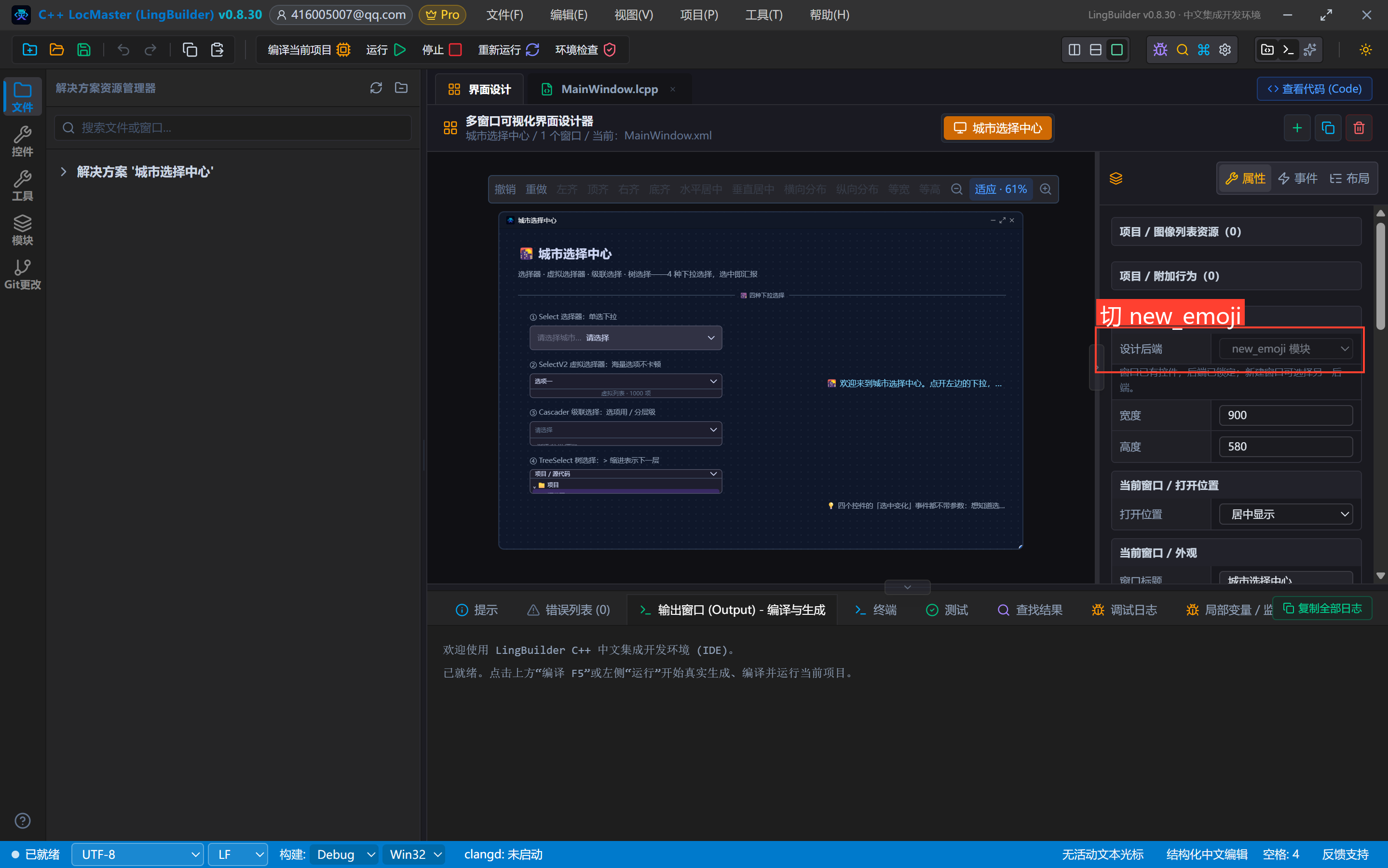This screenshot has width=1388, height=868.
Task: Click the undo arrow icon
Action: [x=123, y=50]
